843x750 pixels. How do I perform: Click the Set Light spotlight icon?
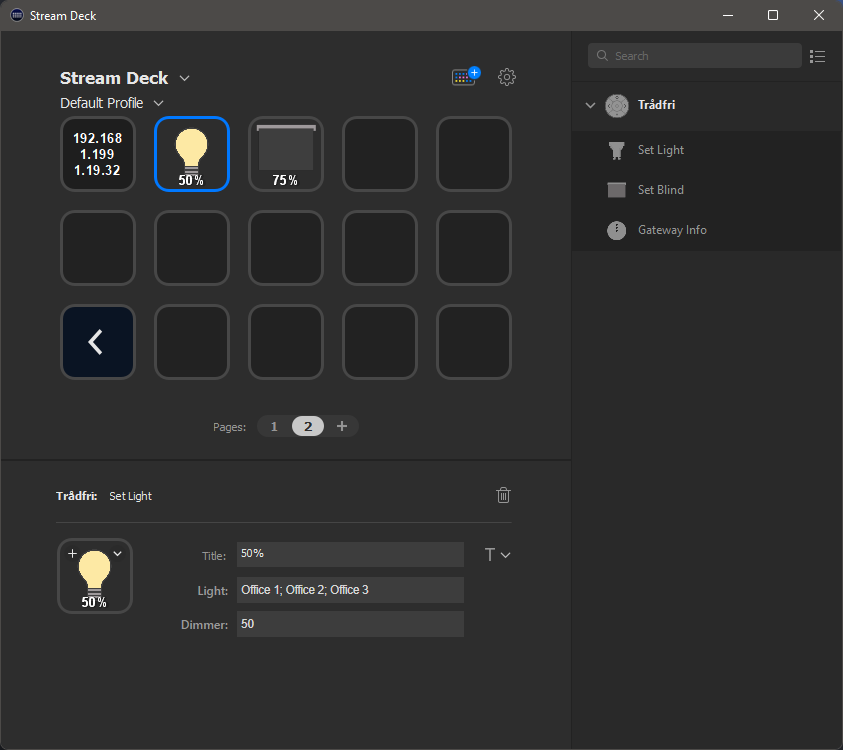click(617, 150)
